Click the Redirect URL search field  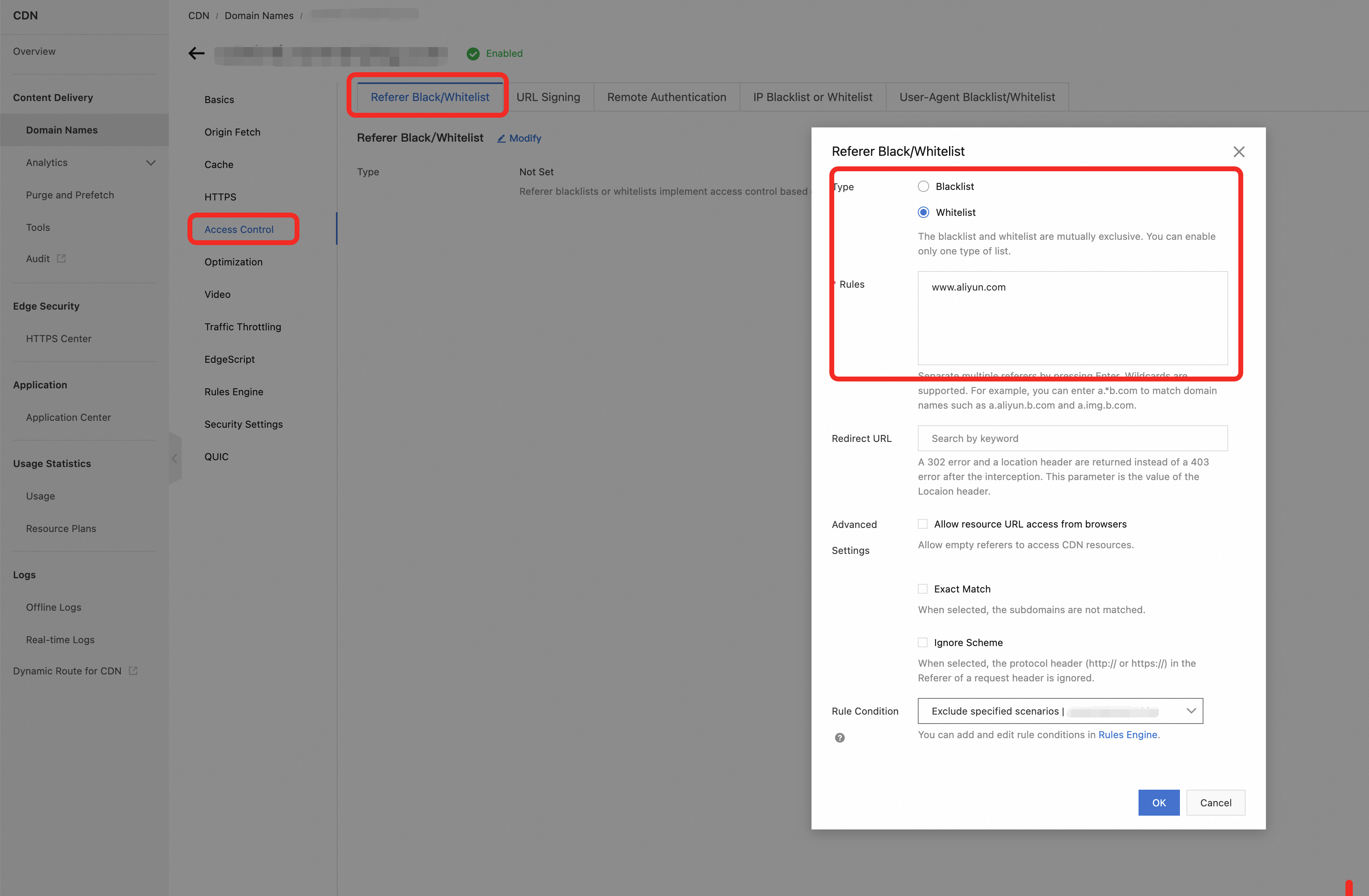coord(1072,439)
